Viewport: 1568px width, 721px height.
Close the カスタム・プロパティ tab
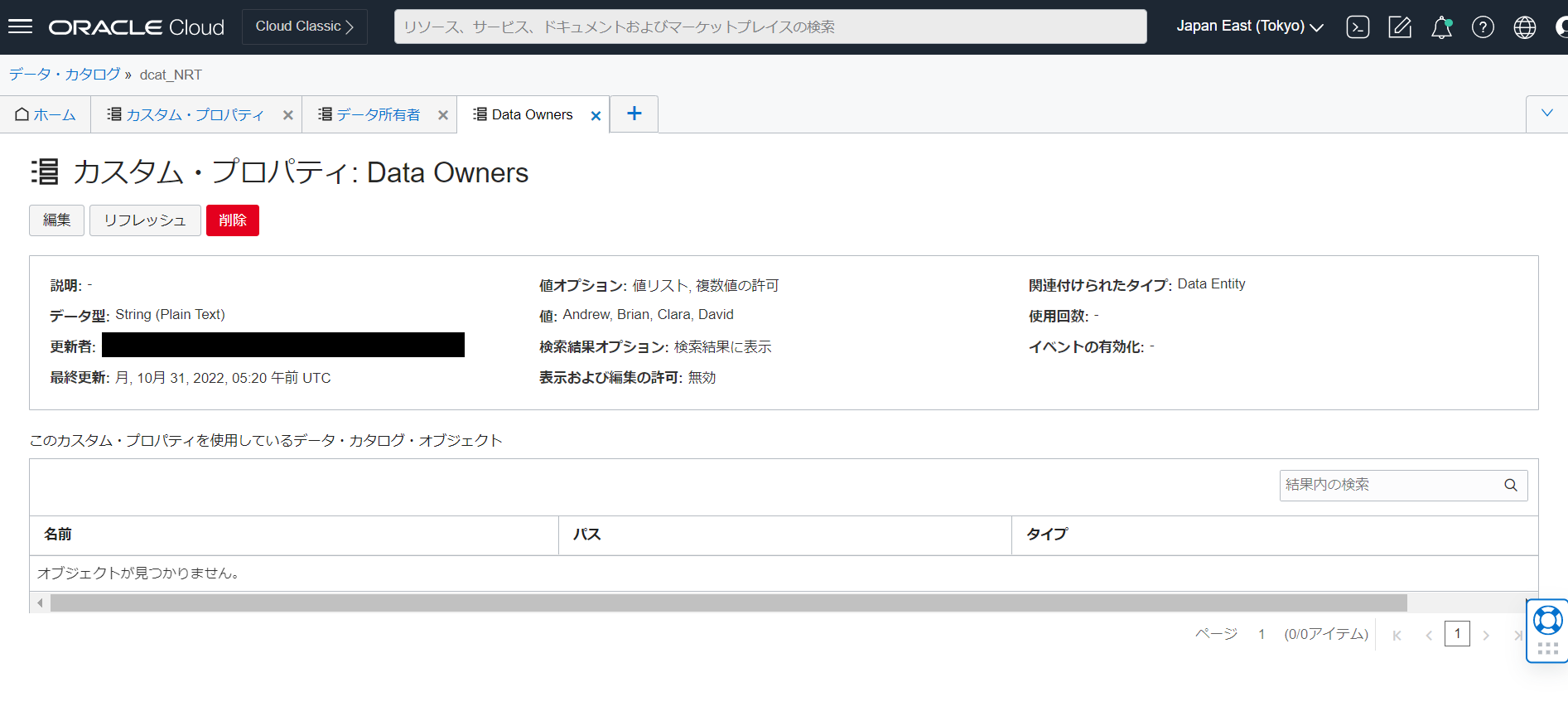click(x=288, y=116)
